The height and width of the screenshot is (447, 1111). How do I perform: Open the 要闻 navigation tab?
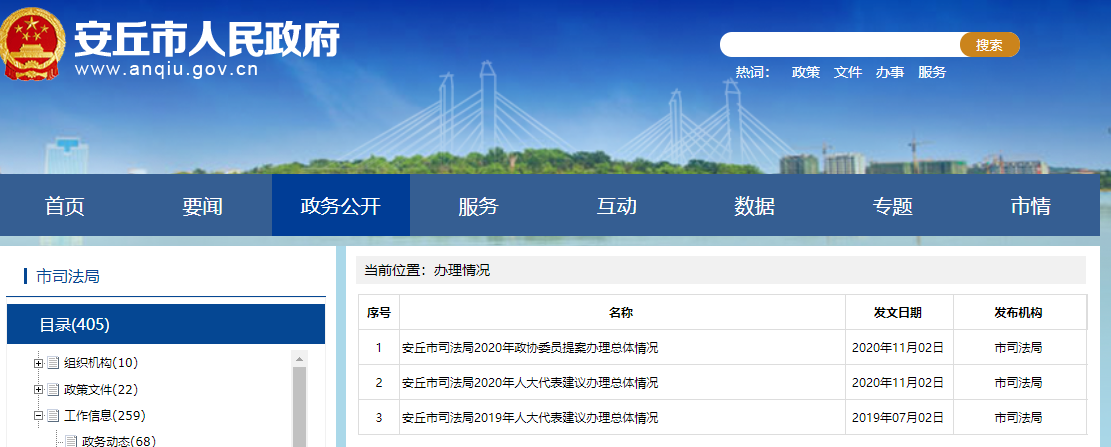point(203,205)
